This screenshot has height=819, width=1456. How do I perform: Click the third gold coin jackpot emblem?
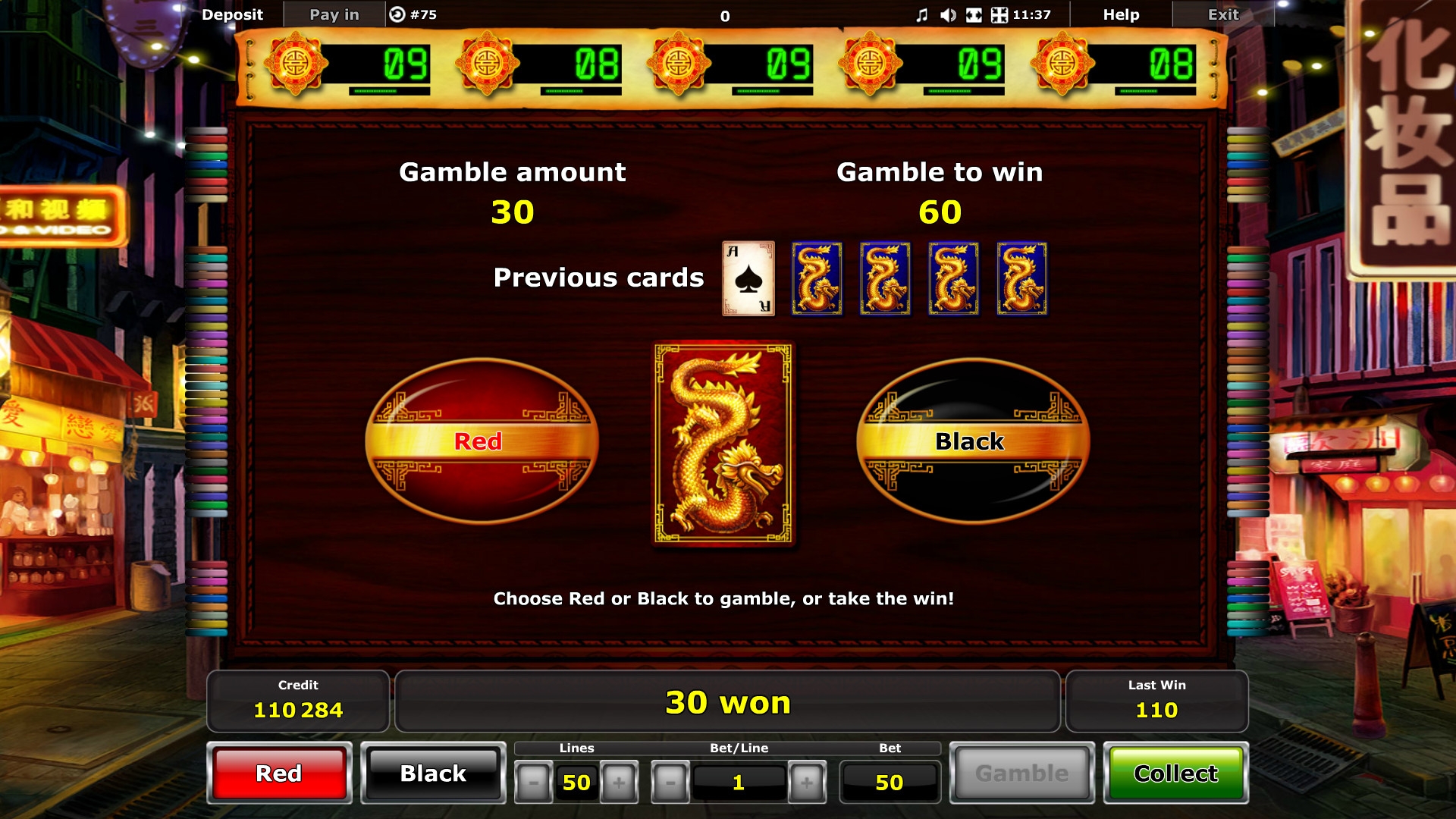click(x=678, y=64)
